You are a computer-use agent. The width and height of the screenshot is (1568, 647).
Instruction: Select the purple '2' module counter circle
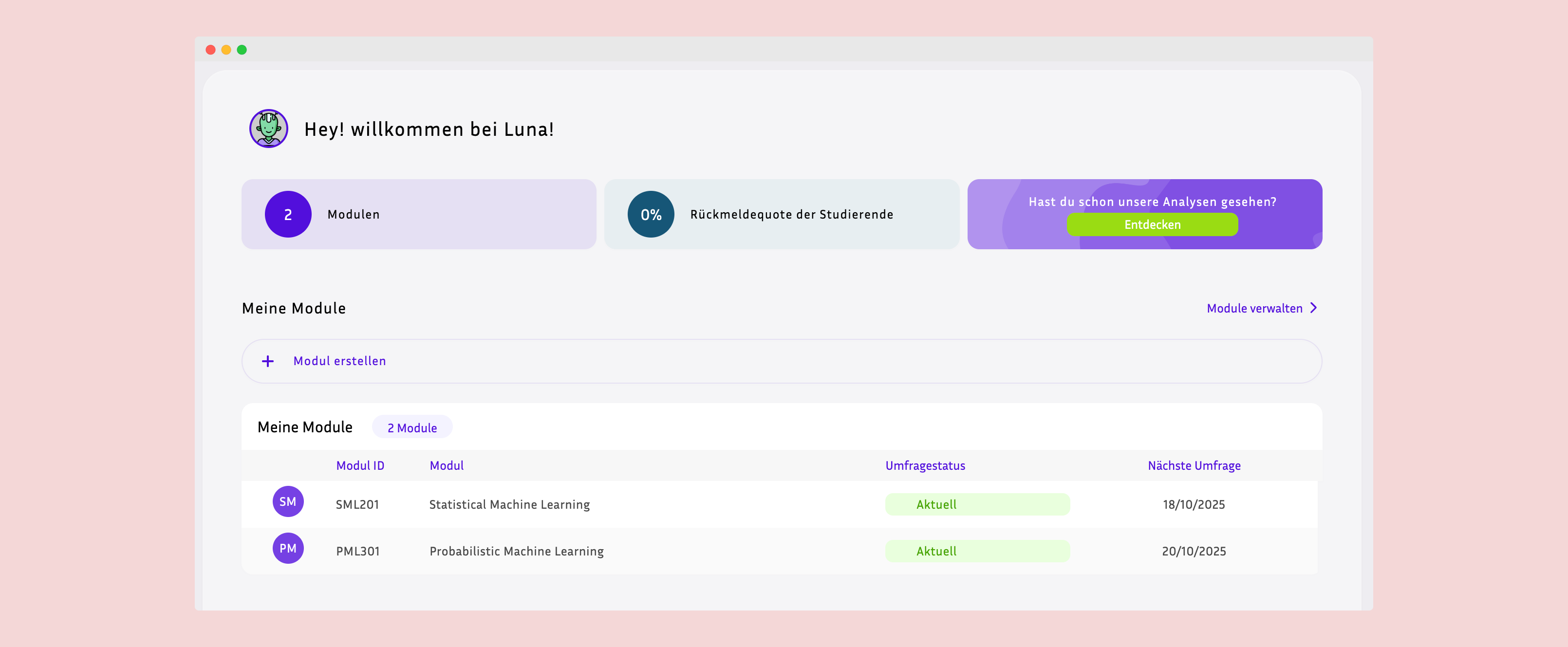pos(288,214)
